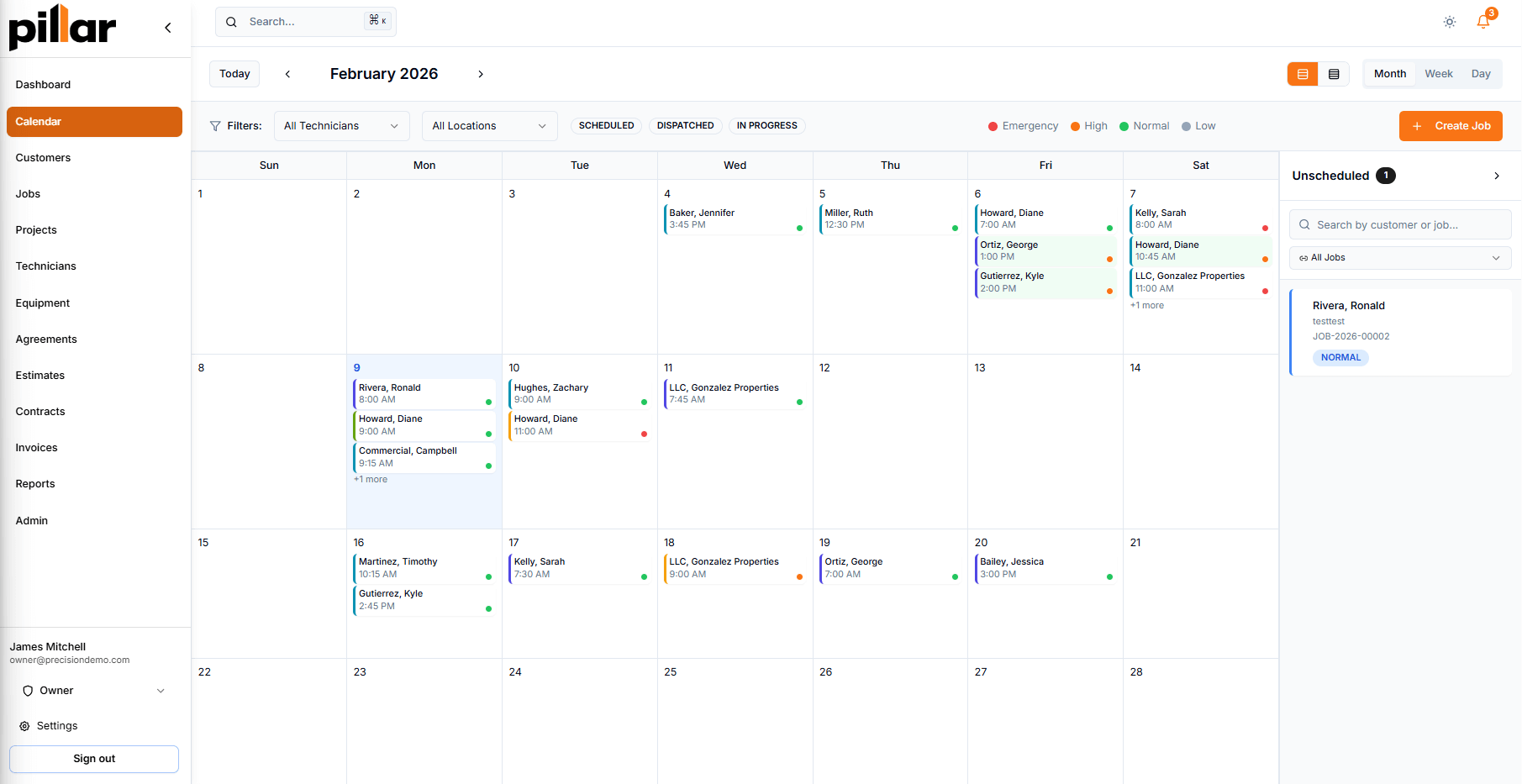Open the All Technicians dropdown
Viewport: 1522px width, 784px height.
tap(340, 125)
